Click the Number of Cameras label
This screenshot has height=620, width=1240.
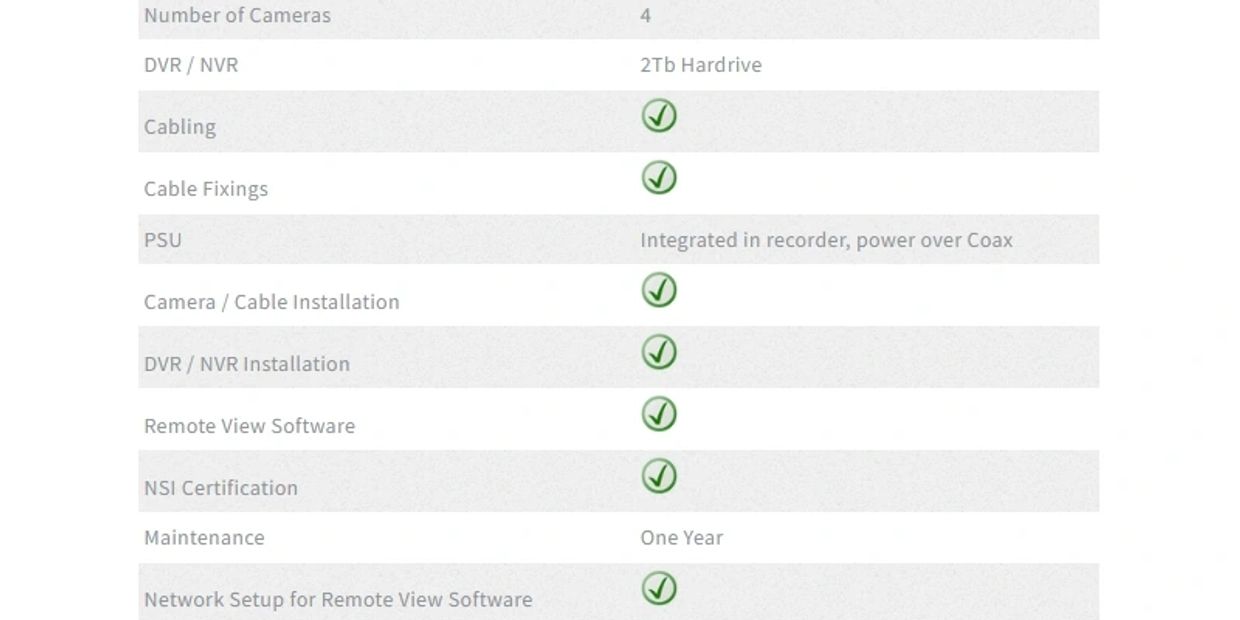[237, 15]
